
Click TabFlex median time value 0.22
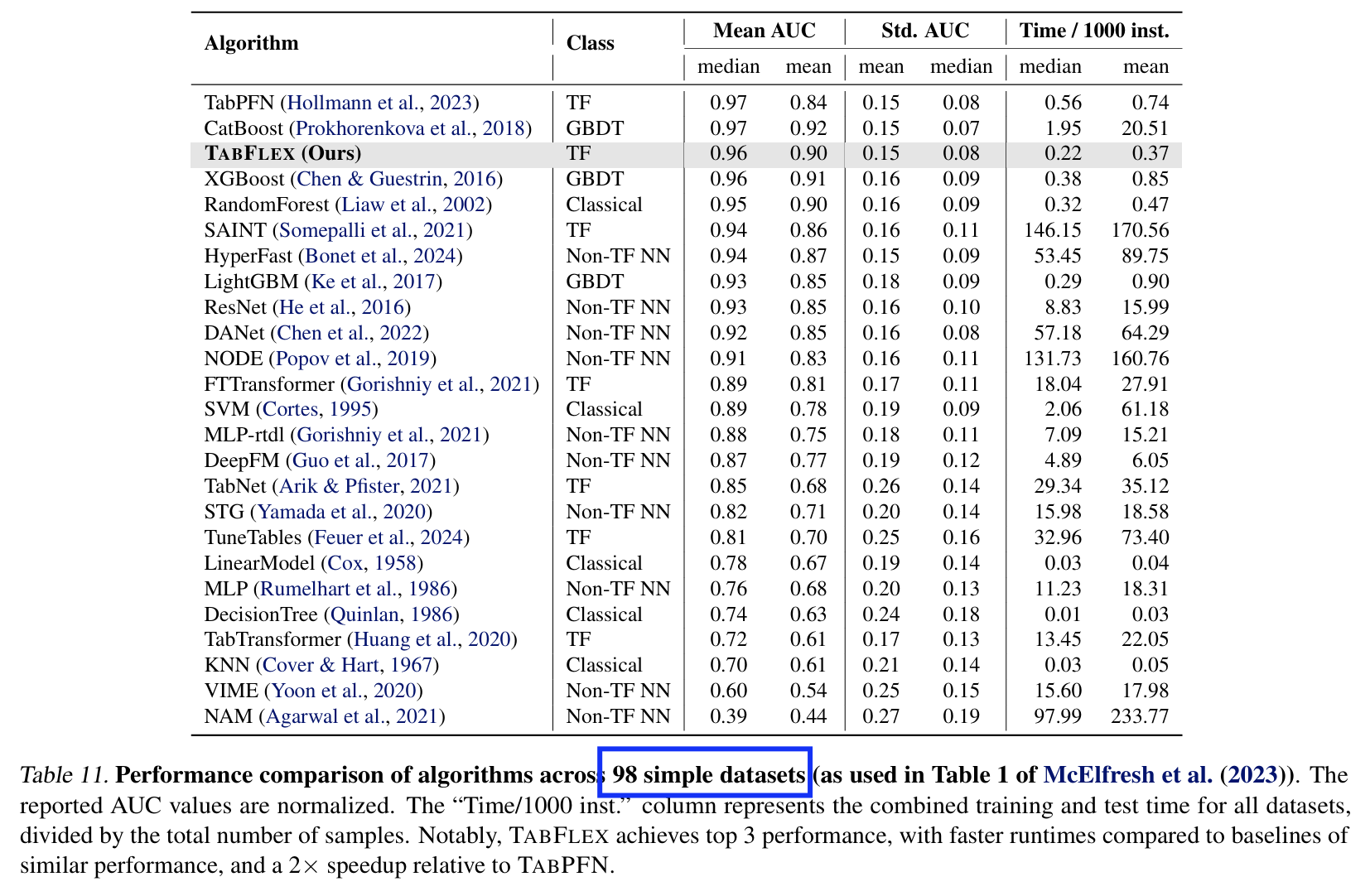[x=1063, y=154]
